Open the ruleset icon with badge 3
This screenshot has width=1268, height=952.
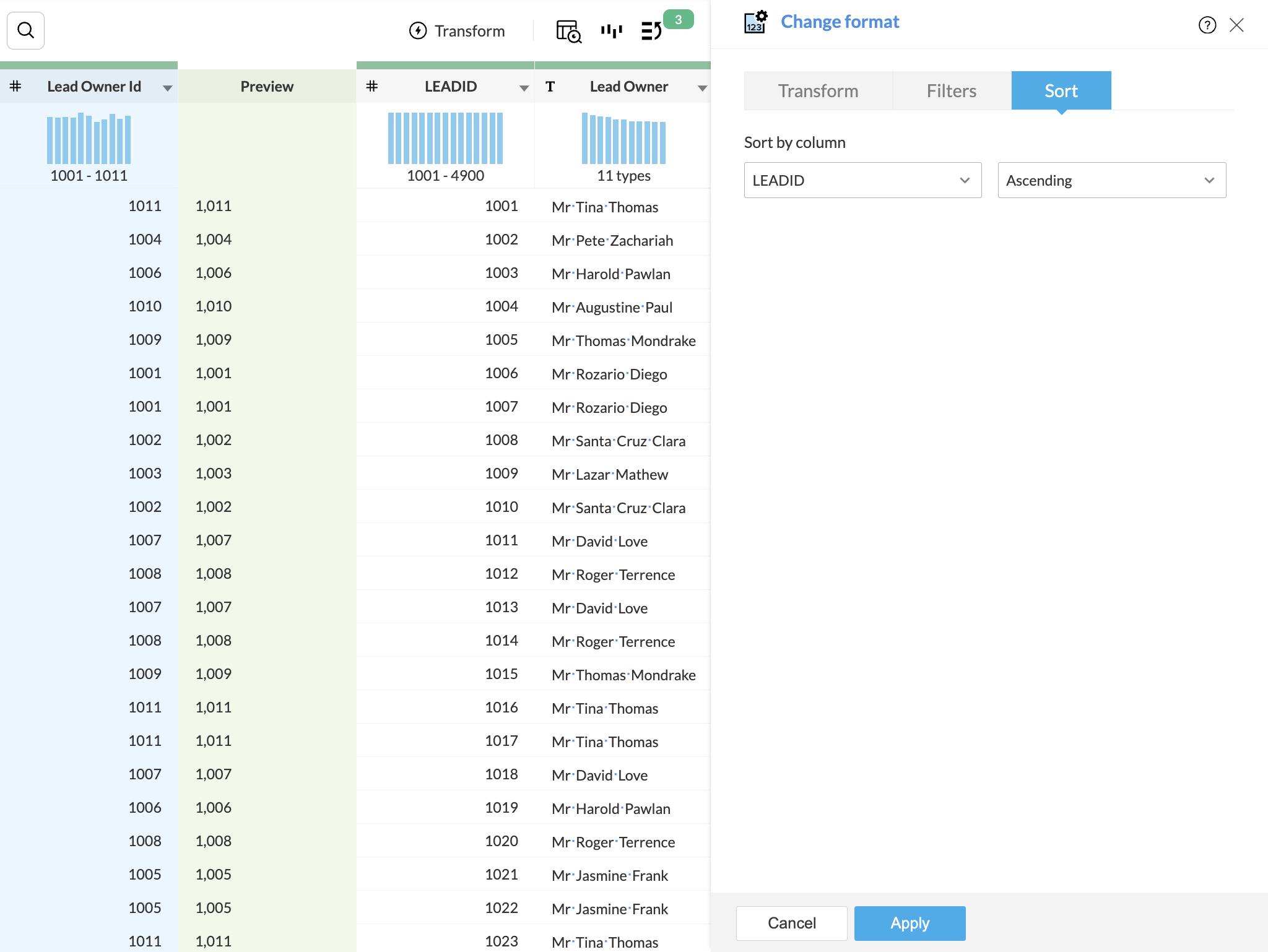point(652,31)
